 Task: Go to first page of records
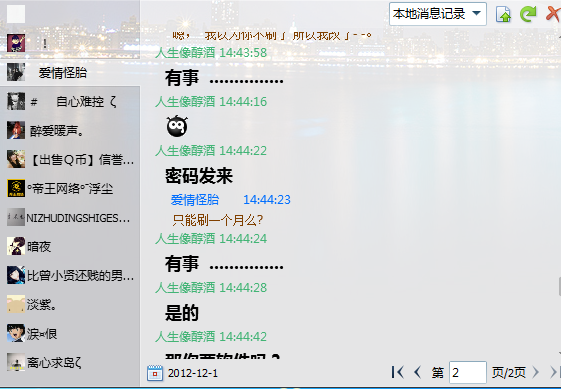(397, 372)
